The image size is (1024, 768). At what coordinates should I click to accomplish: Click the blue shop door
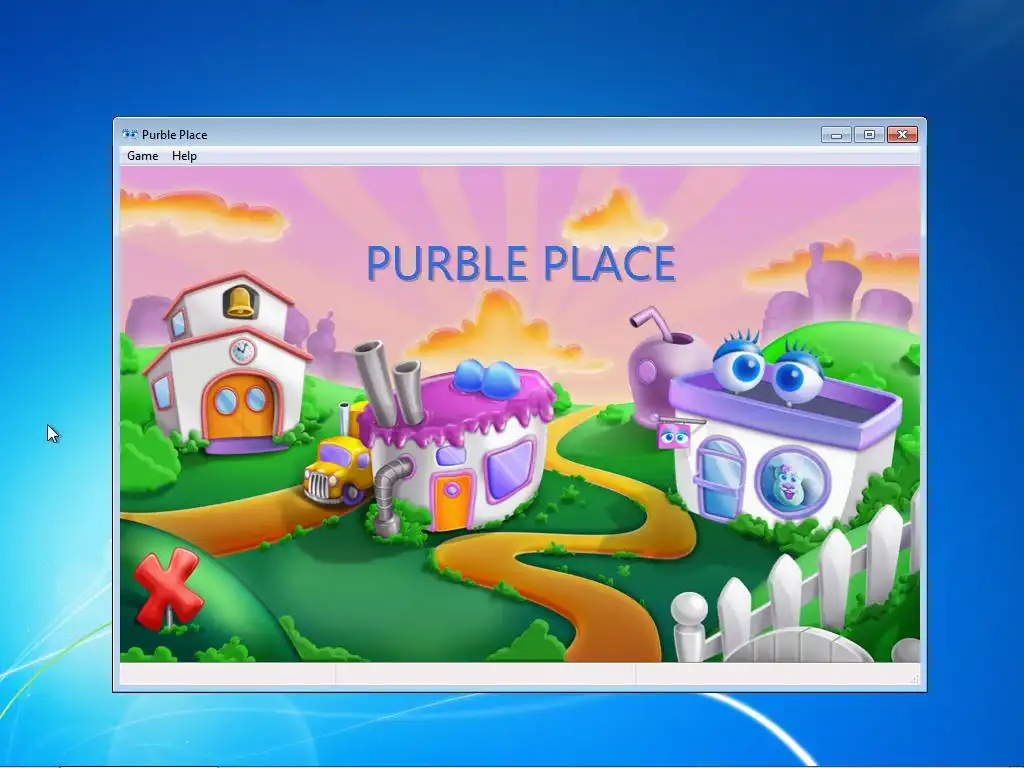coord(718,479)
